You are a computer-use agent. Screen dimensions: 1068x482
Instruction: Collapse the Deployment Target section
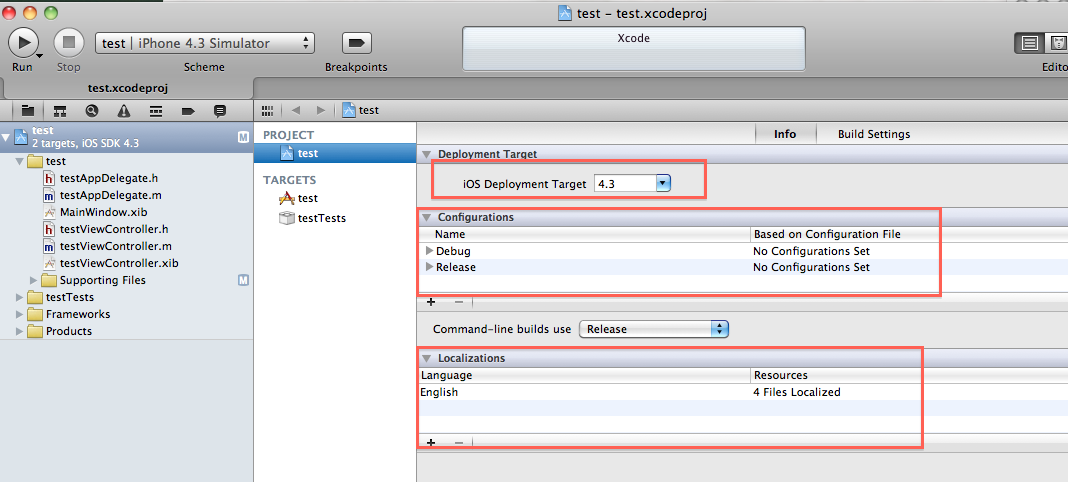pos(426,155)
